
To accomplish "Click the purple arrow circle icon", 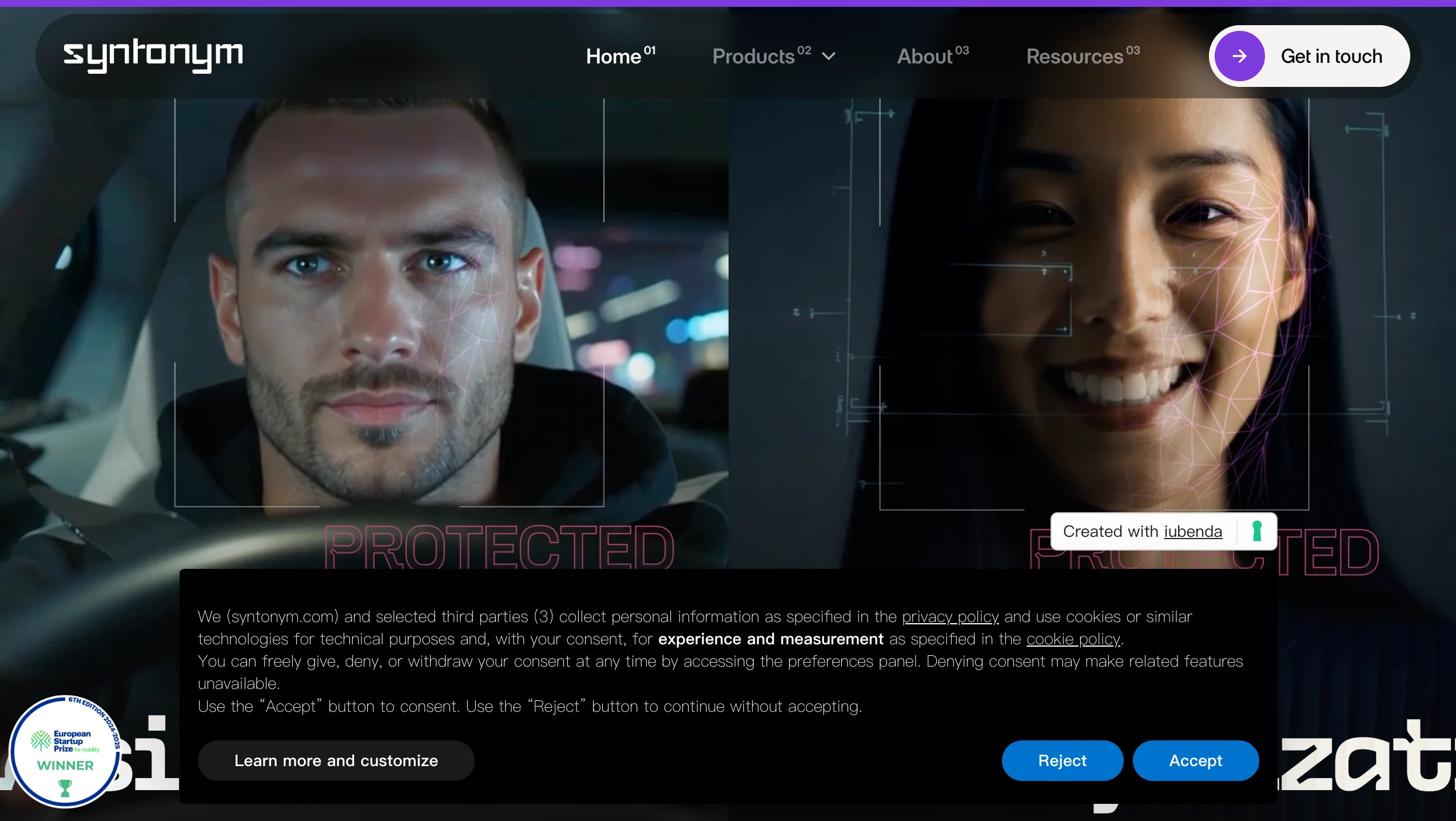I will [1239, 56].
